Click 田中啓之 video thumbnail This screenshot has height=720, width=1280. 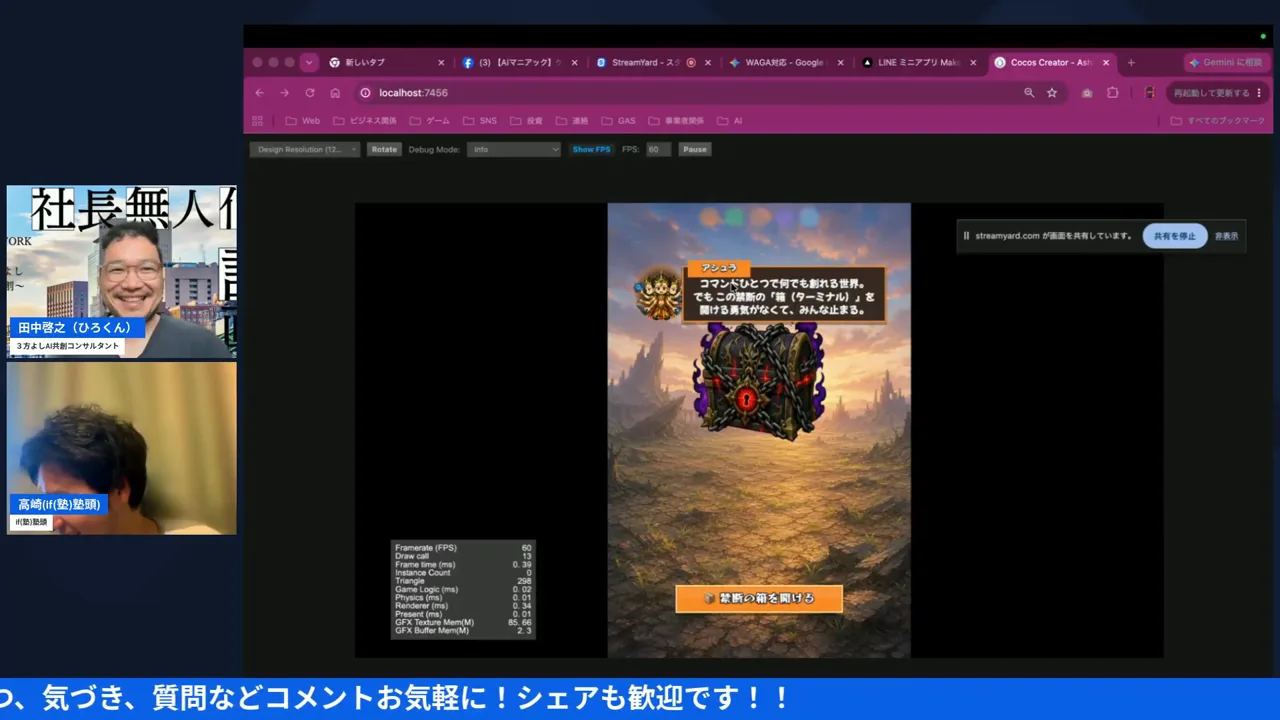tap(122, 272)
